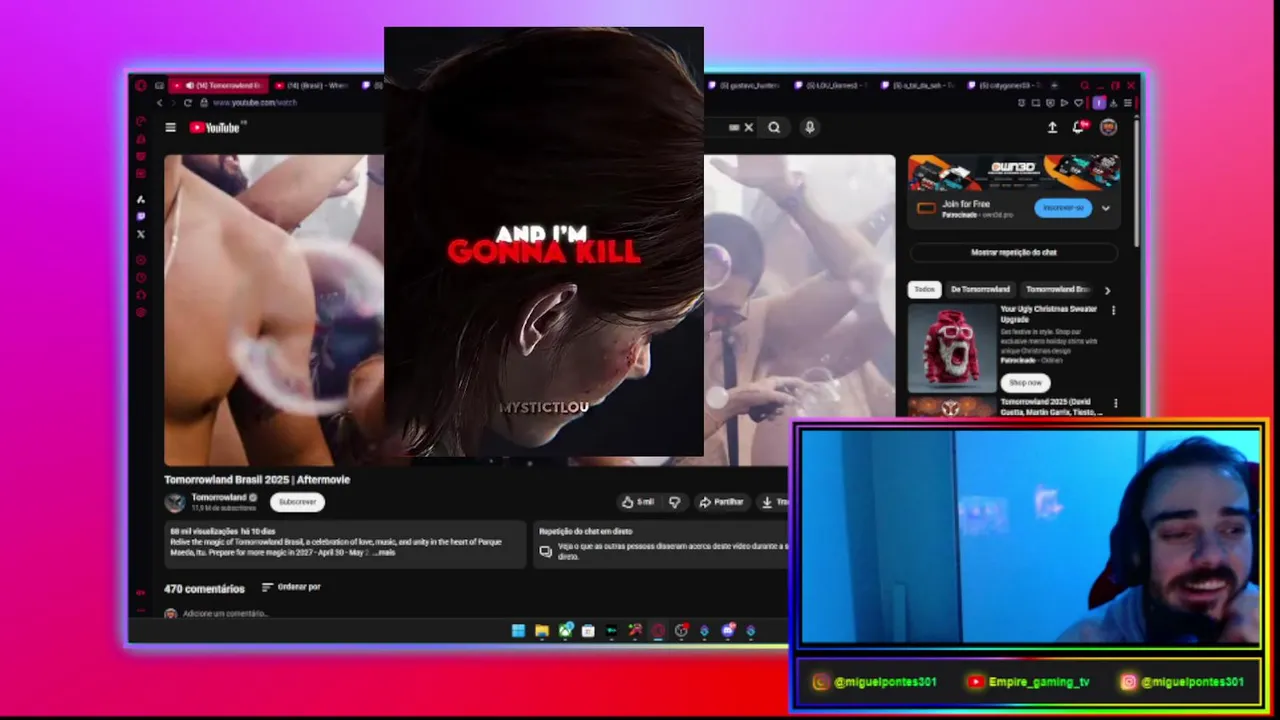Like the video showing 5 mil

(637, 502)
